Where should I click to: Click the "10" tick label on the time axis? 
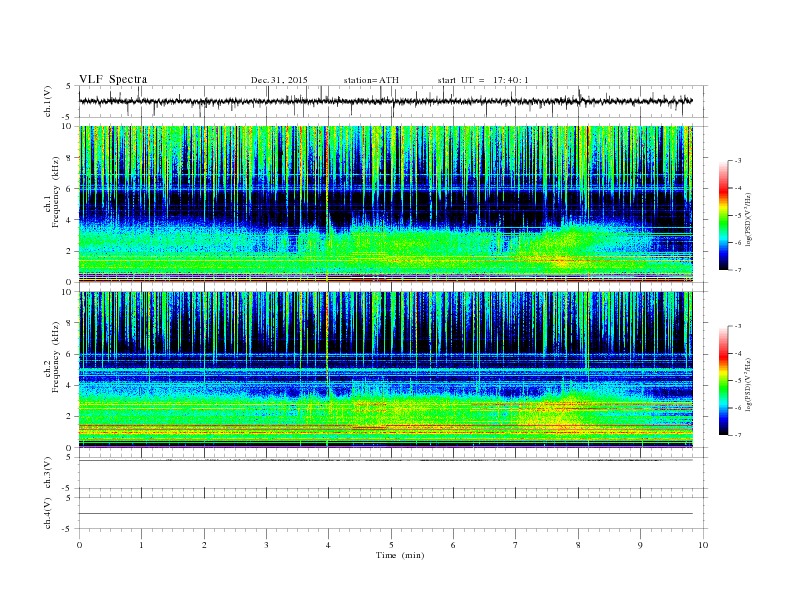703,545
